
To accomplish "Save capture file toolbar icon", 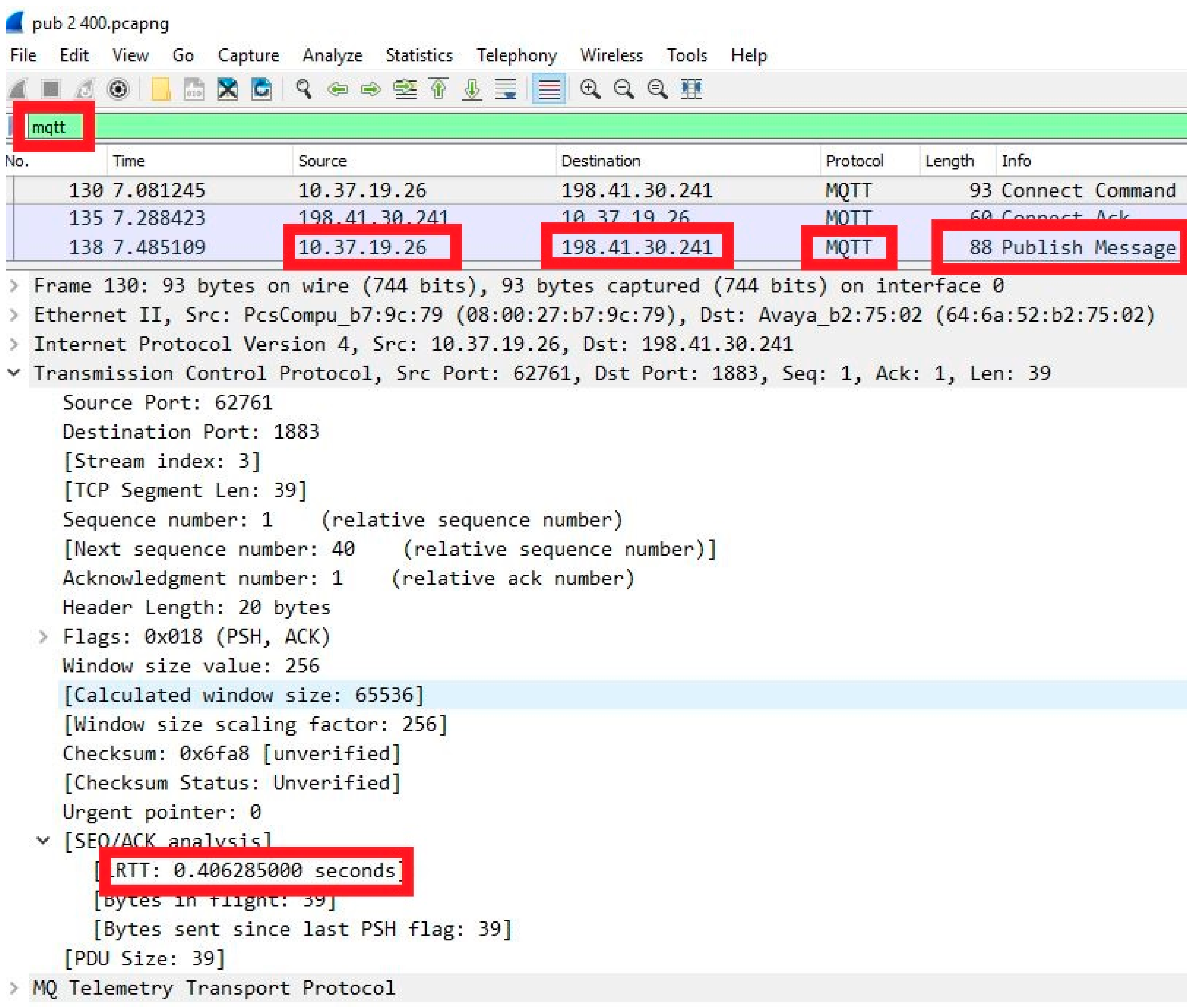I will 194,89.
